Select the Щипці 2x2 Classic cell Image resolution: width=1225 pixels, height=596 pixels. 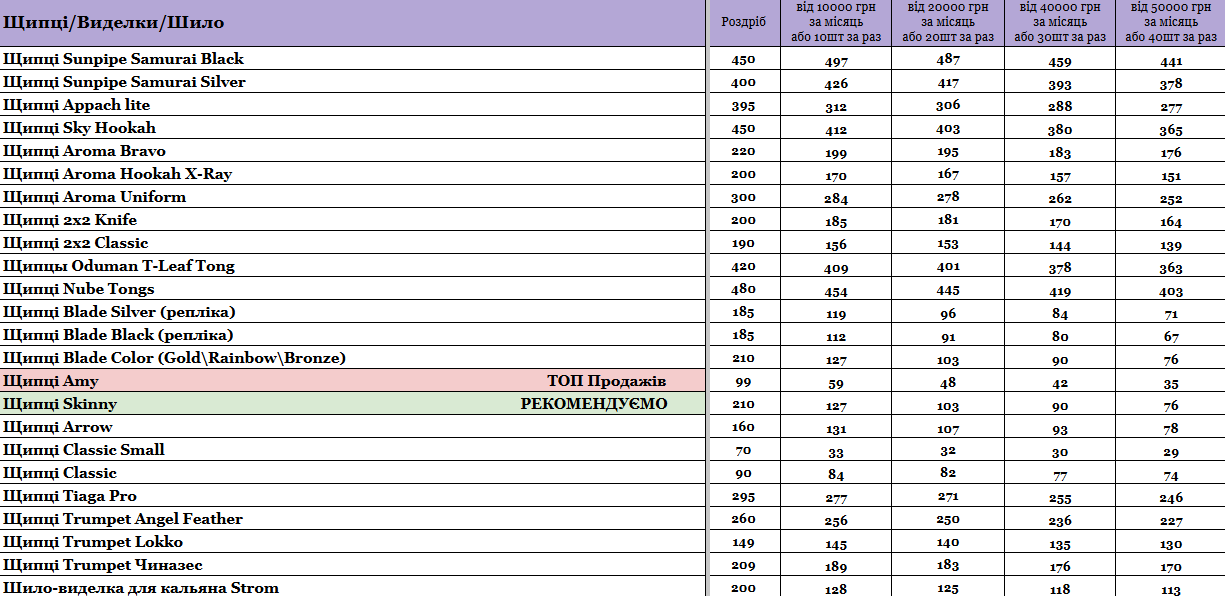point(353,243)
